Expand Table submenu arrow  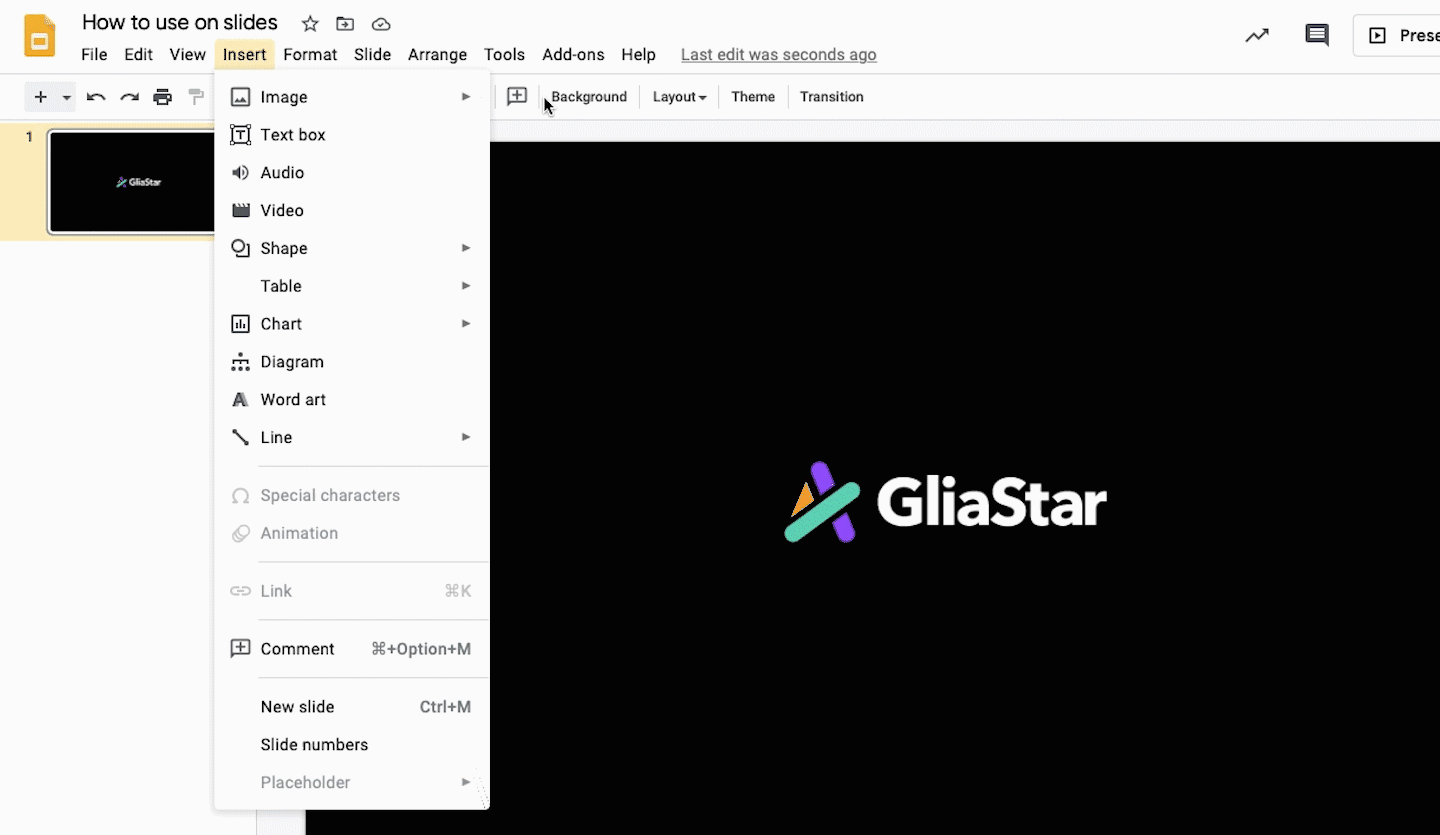[466, 286]
